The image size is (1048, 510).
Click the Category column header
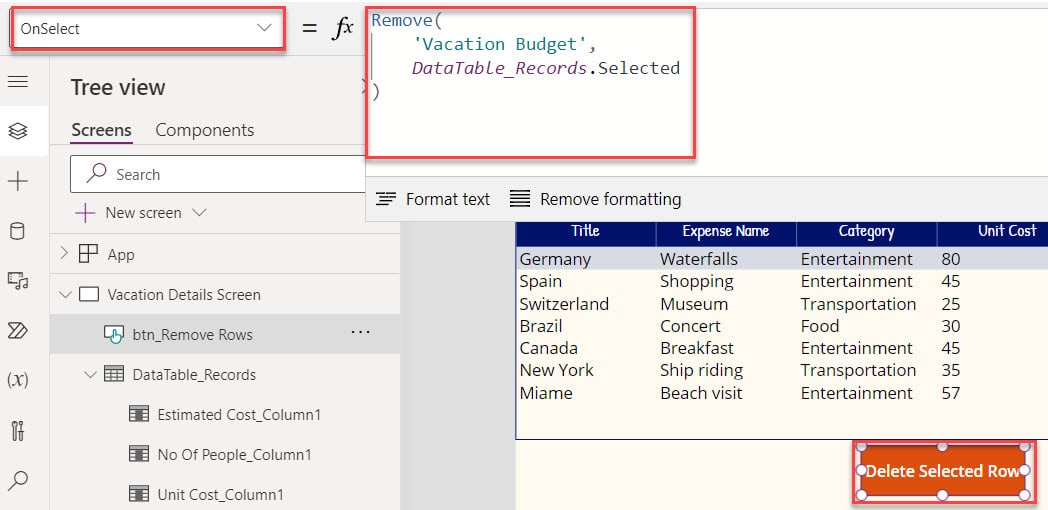pyautogui.click(x=866, y=231)
